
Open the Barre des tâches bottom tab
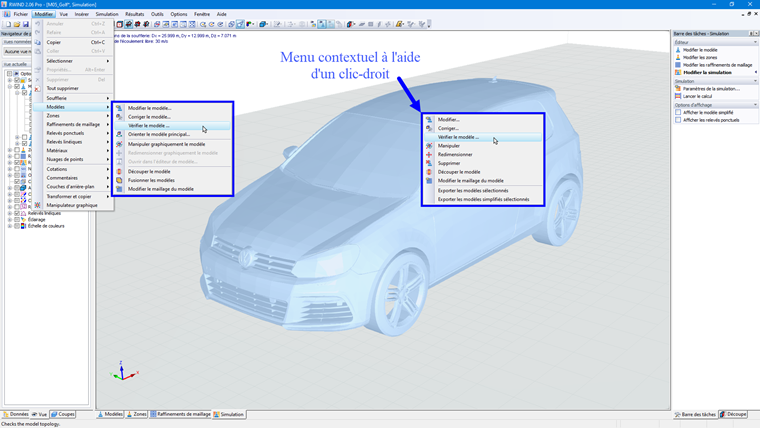click(695, 414)
